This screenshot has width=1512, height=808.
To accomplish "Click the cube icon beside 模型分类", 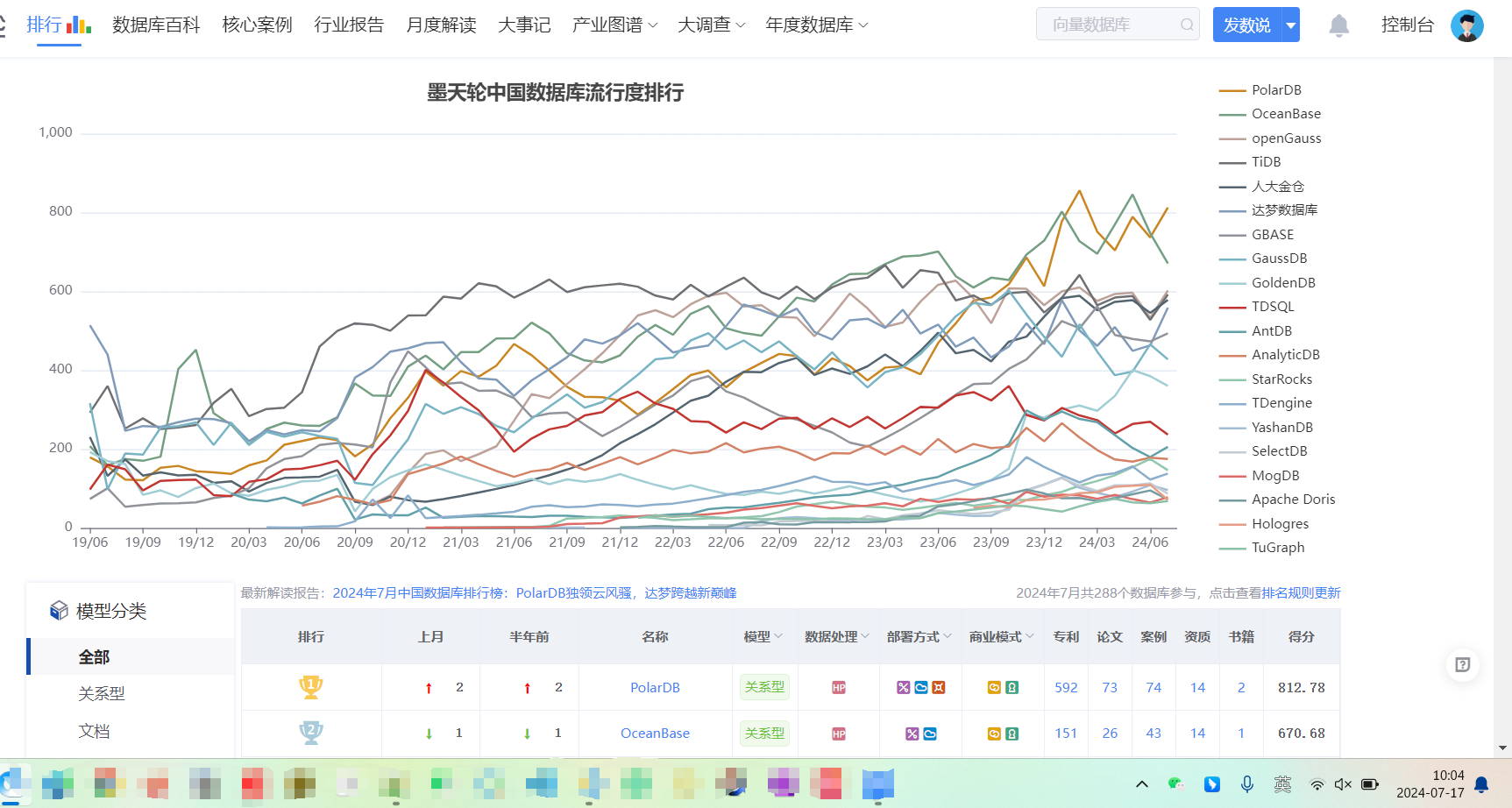I will (x=59, y=611).
